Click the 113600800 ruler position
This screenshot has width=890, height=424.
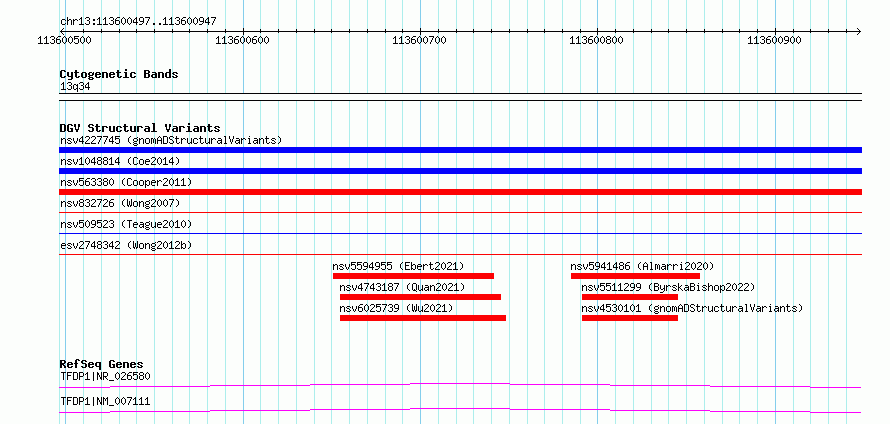click(x=597, y=40)
